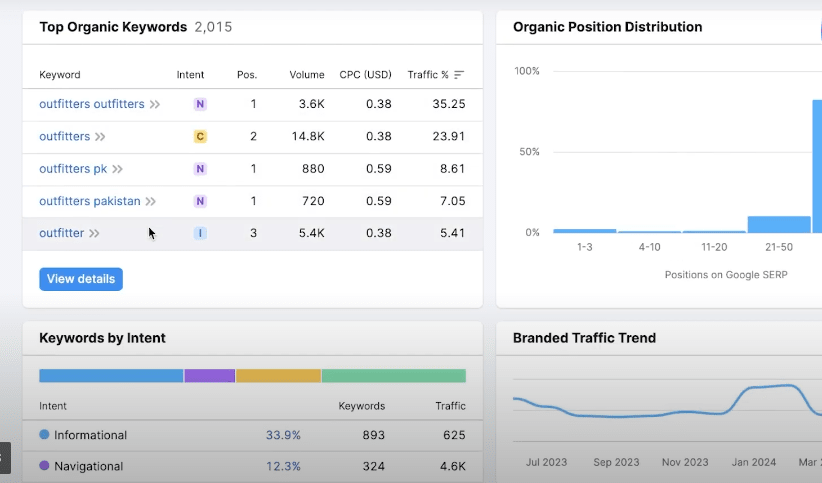The image size is (822, 483).
Task: Click the 12.3% Navigational percentage link
Action: coord(283,466)
